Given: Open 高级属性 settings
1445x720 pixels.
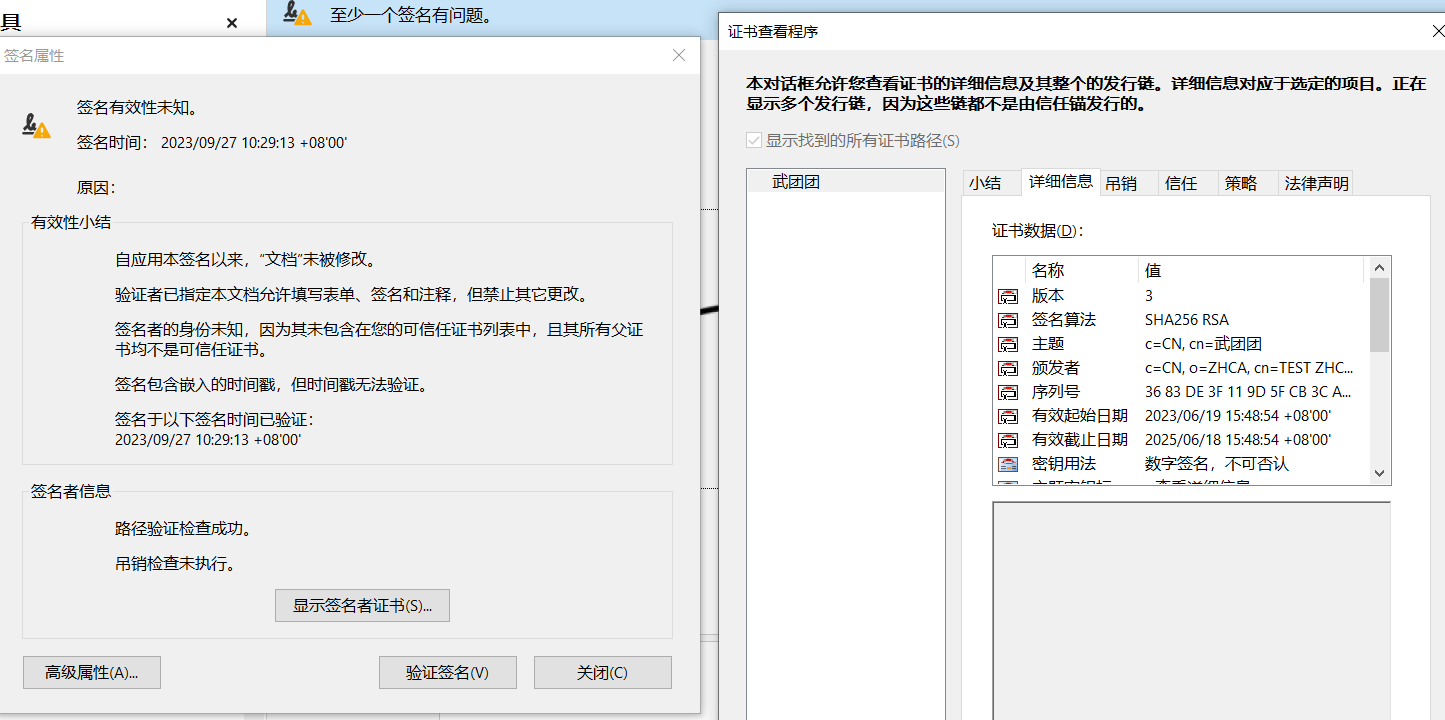Looking at the screenshot, I should [91, 672].
